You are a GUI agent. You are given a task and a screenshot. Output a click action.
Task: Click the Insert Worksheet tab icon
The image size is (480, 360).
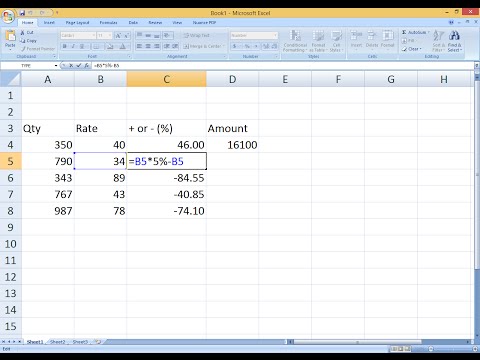(x=98, y=342)
